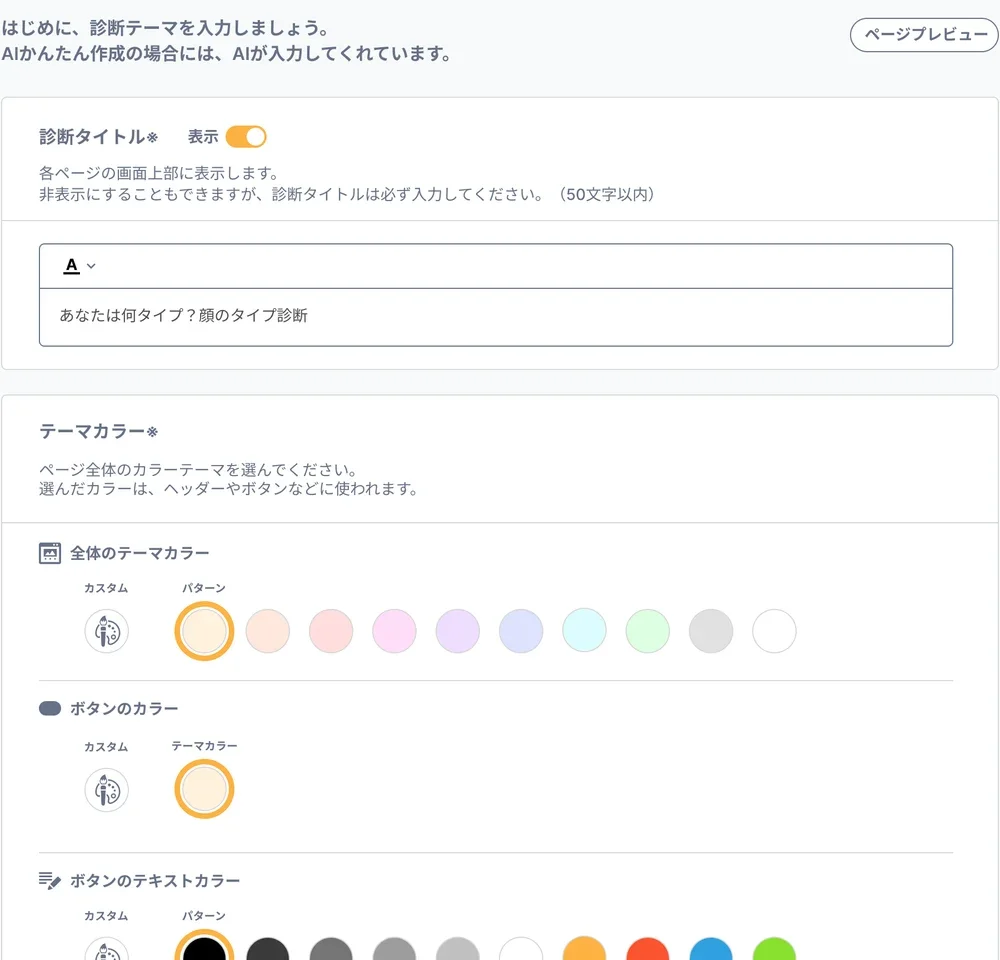Select the lavender theme color swatch
1000x960 pixels.
[457, 631]
